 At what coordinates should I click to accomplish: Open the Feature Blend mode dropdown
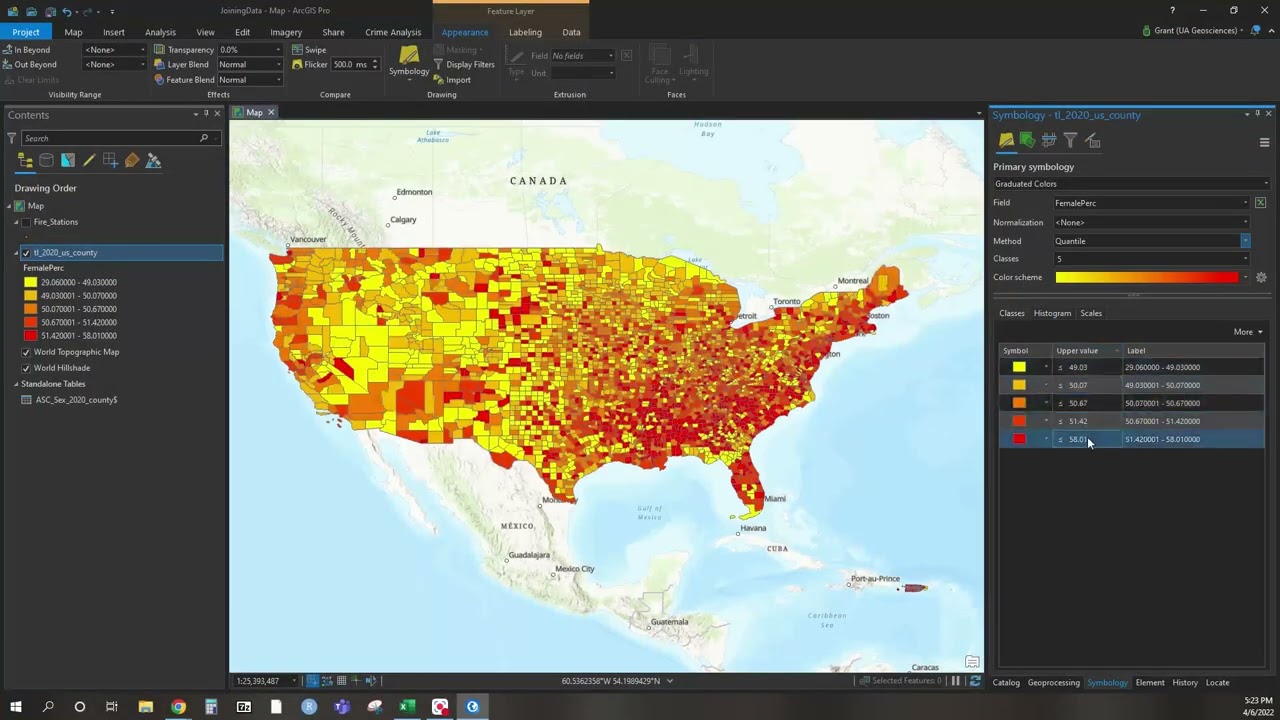coord(250,80)
